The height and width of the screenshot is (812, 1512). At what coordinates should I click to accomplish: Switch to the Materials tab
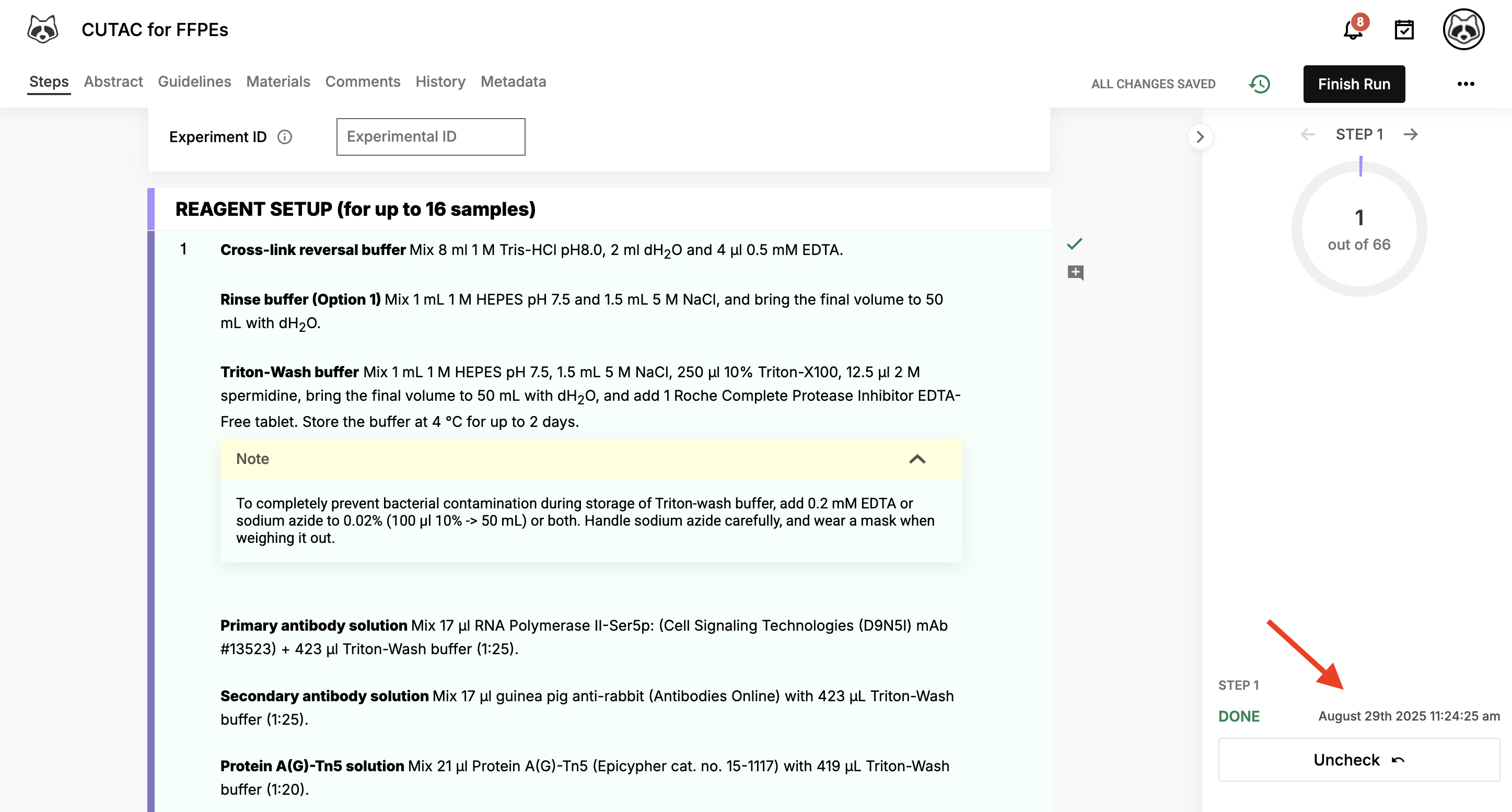pos(277,82)
